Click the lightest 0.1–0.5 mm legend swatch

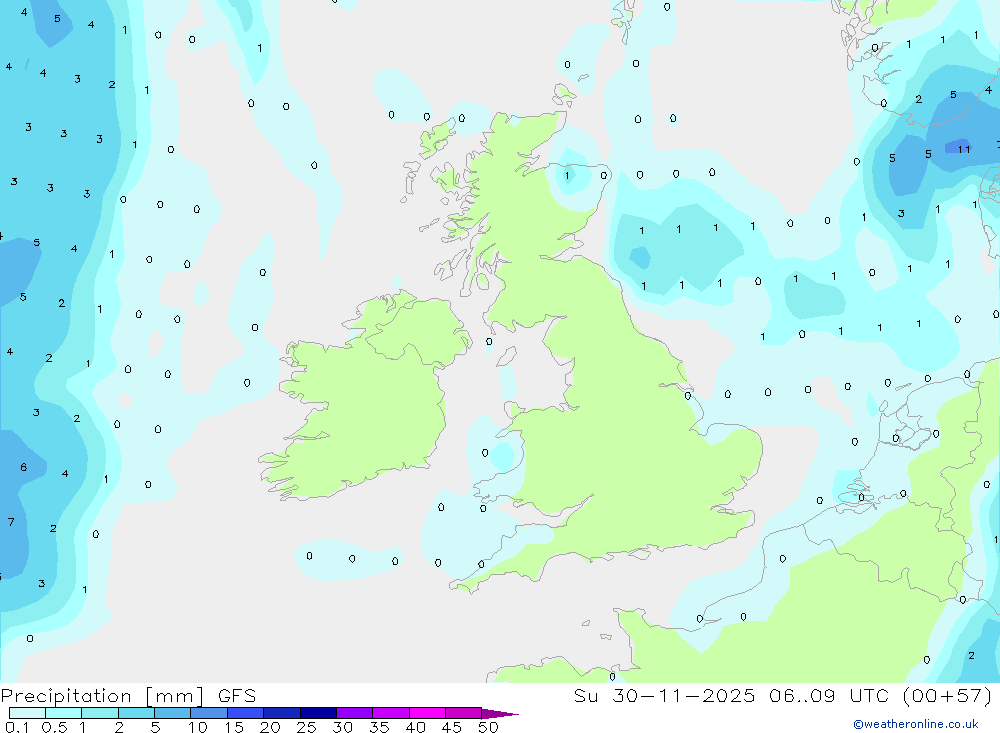[27, 713]
